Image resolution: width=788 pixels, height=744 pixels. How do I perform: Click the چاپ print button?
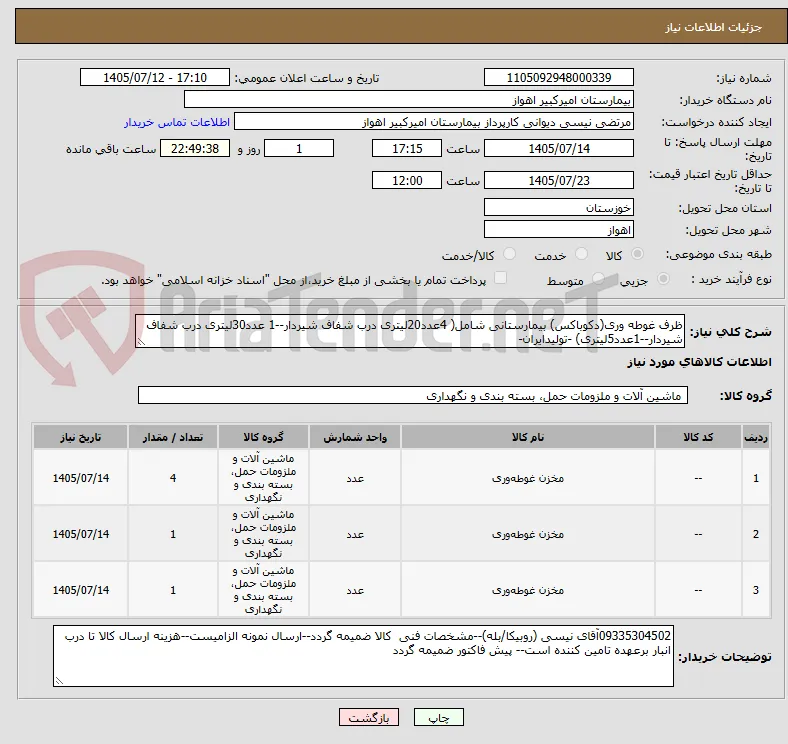[x=439, y=717]
